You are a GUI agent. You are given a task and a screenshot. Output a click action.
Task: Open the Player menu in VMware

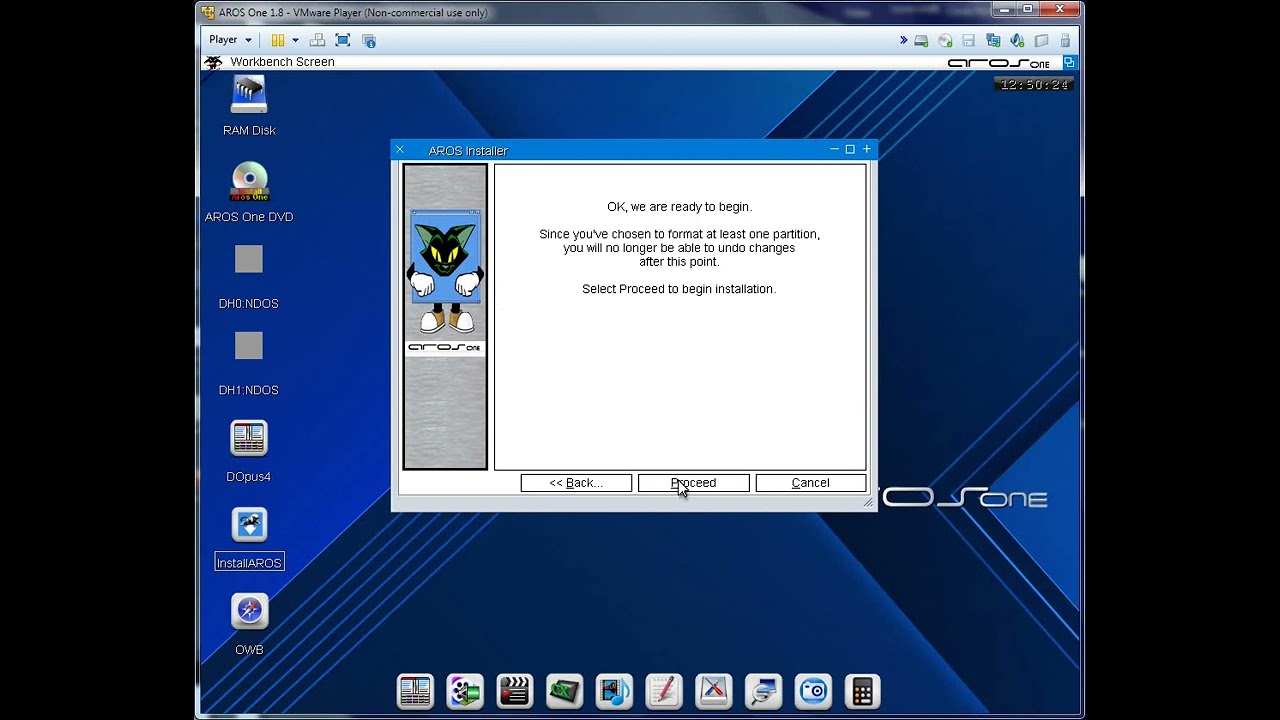(x=230, y=40)
